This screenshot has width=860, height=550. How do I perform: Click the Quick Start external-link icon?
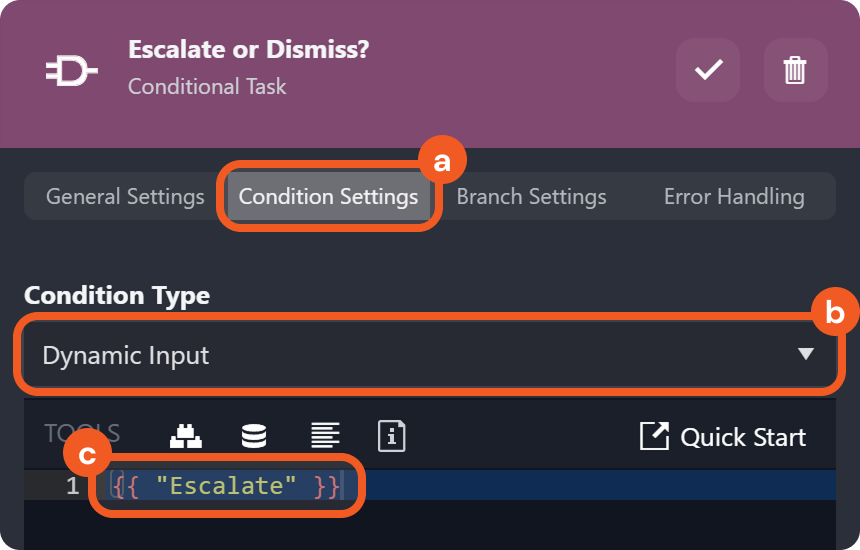pos(654,436)
